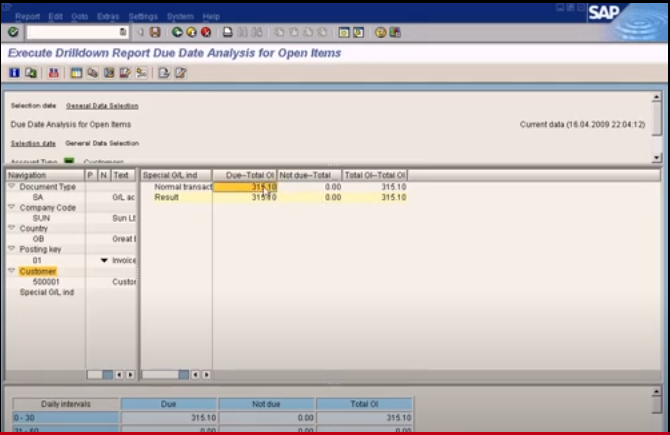The width and height of the screenshot is (670, 435).
Task: Click the blue information icon in application toolbar
Action: click(15, 73)
